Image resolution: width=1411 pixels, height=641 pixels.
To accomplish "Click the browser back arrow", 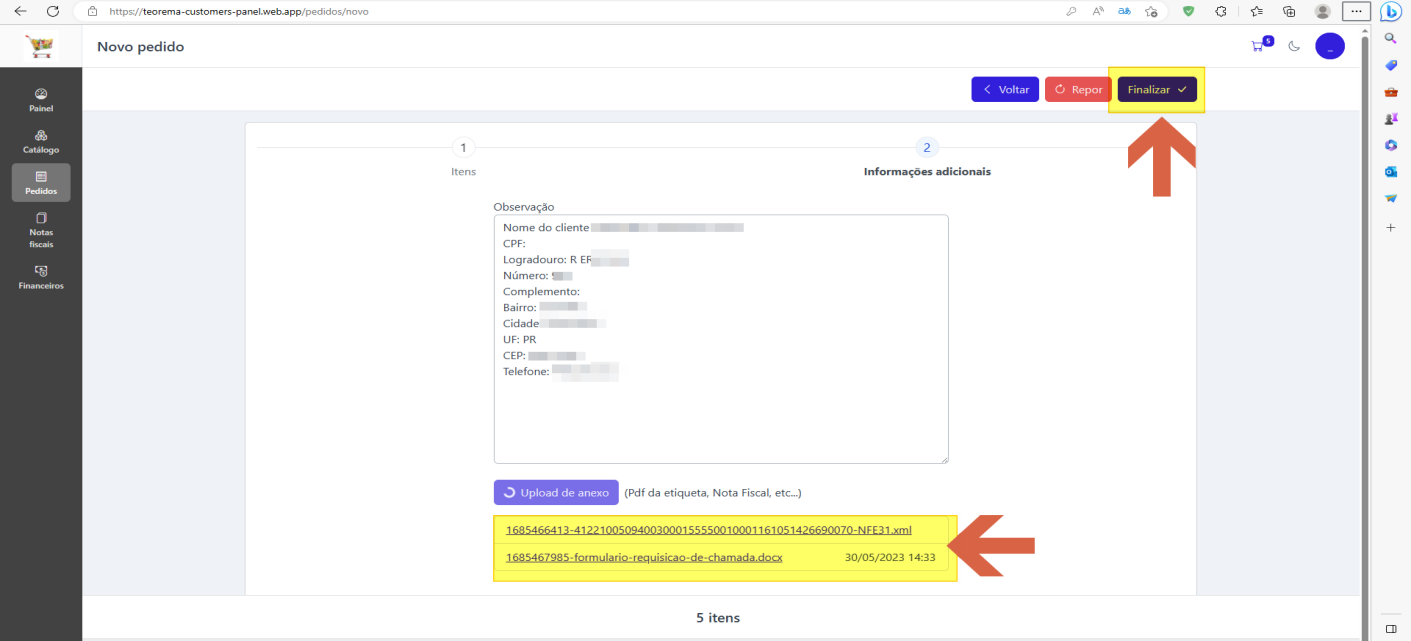I will pos(20,11).
